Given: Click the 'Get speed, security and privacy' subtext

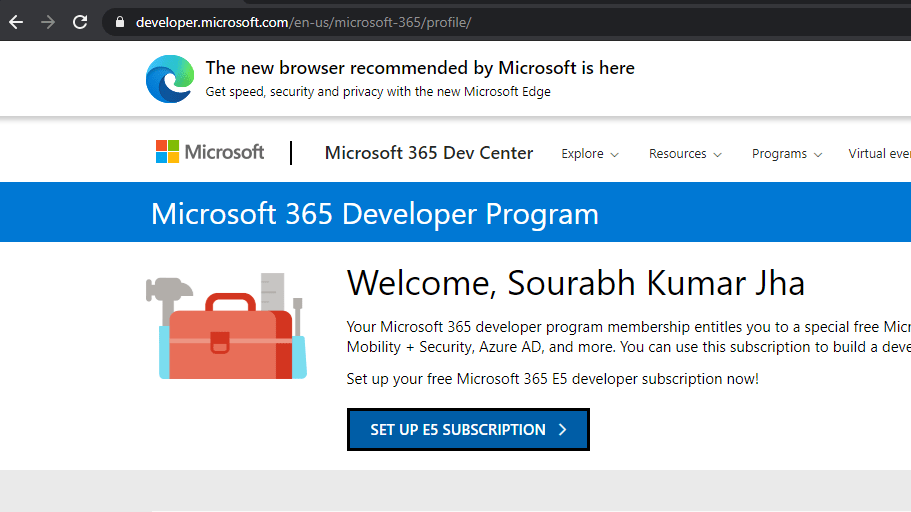Looking at the screenshot, I should pos(378,92).
